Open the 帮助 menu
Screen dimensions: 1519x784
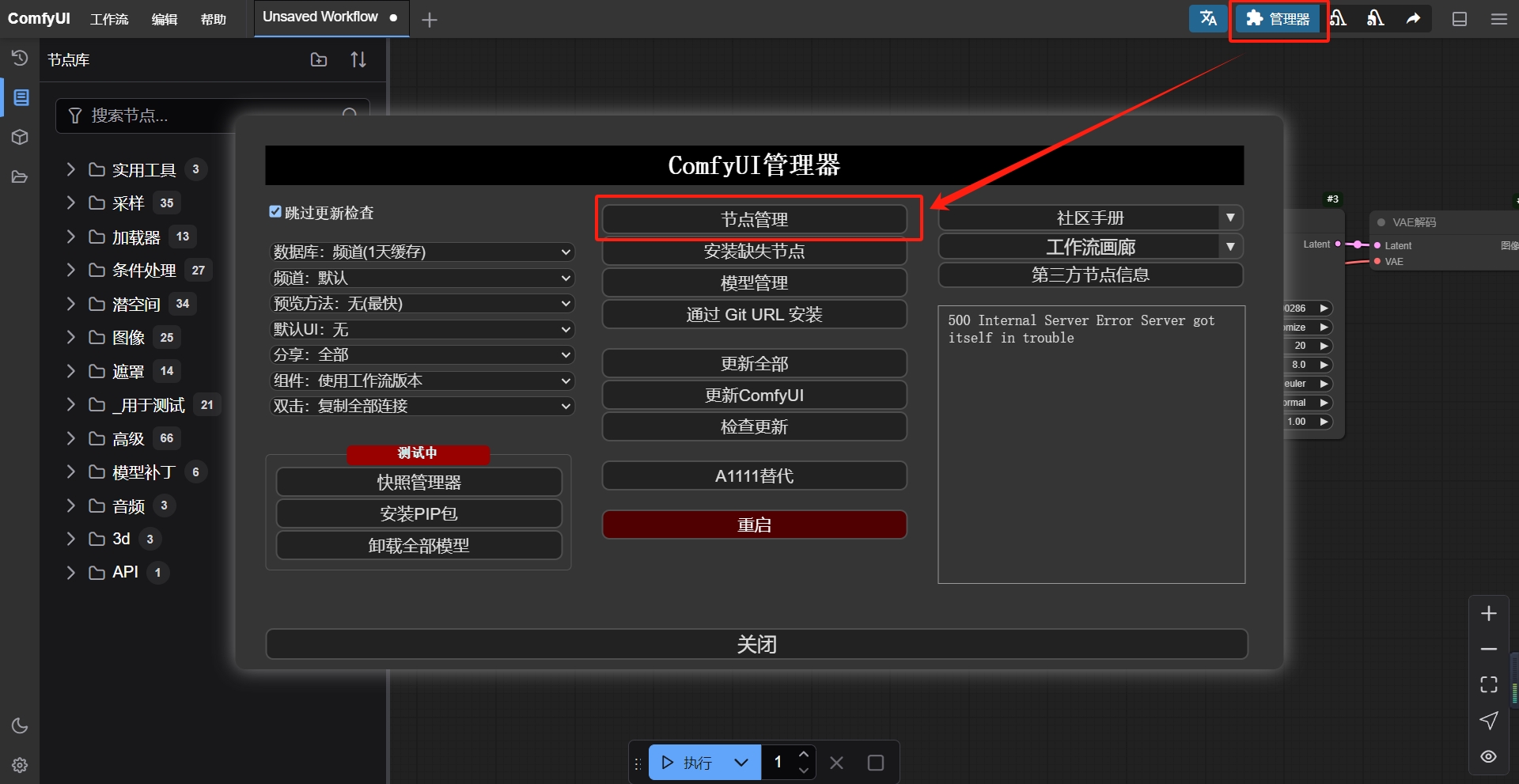click(214, 19)
